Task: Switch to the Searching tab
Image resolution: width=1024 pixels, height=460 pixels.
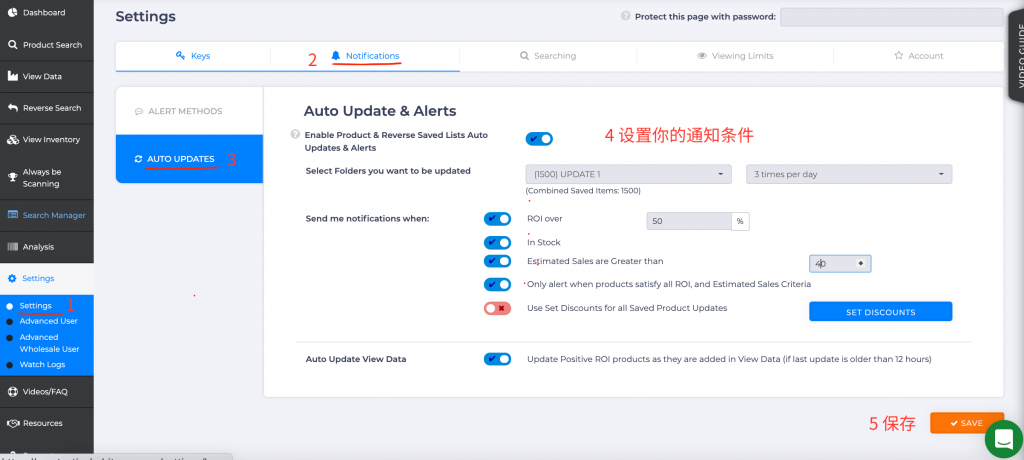Action: [x=548, y=56]
